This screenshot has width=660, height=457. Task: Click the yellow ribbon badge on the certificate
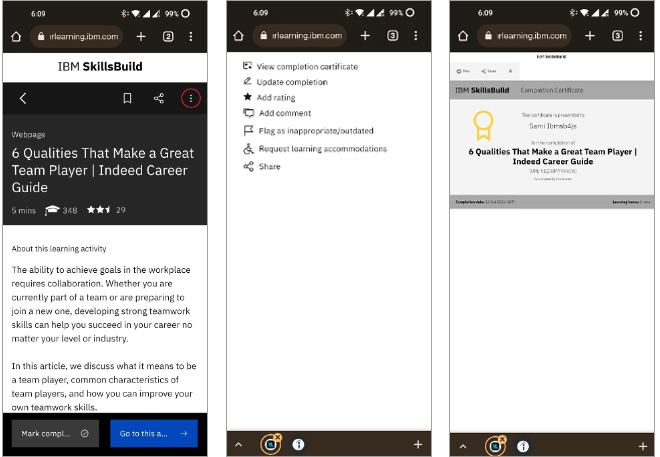[483, 125]
